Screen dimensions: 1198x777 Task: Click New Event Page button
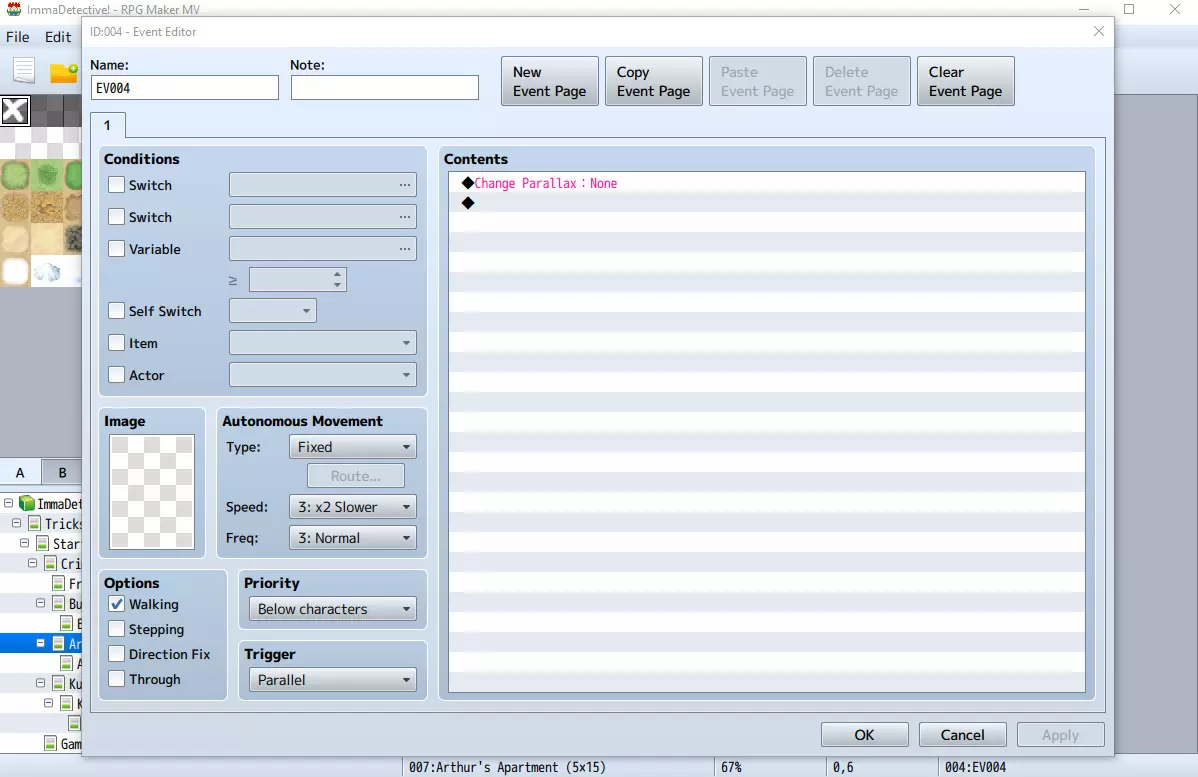pyautogui.click(x=549, y=81)
